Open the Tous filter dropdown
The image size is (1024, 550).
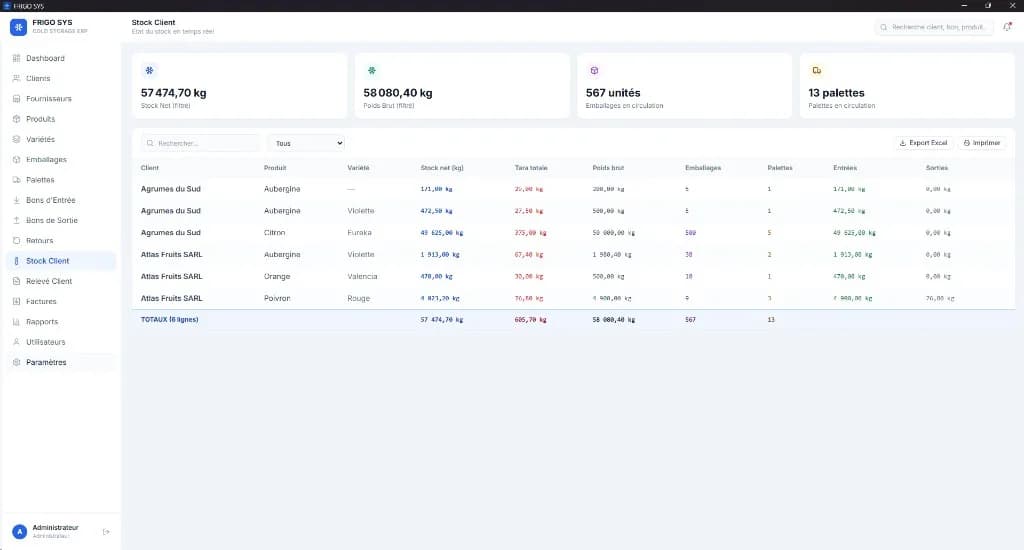(306, 143)
